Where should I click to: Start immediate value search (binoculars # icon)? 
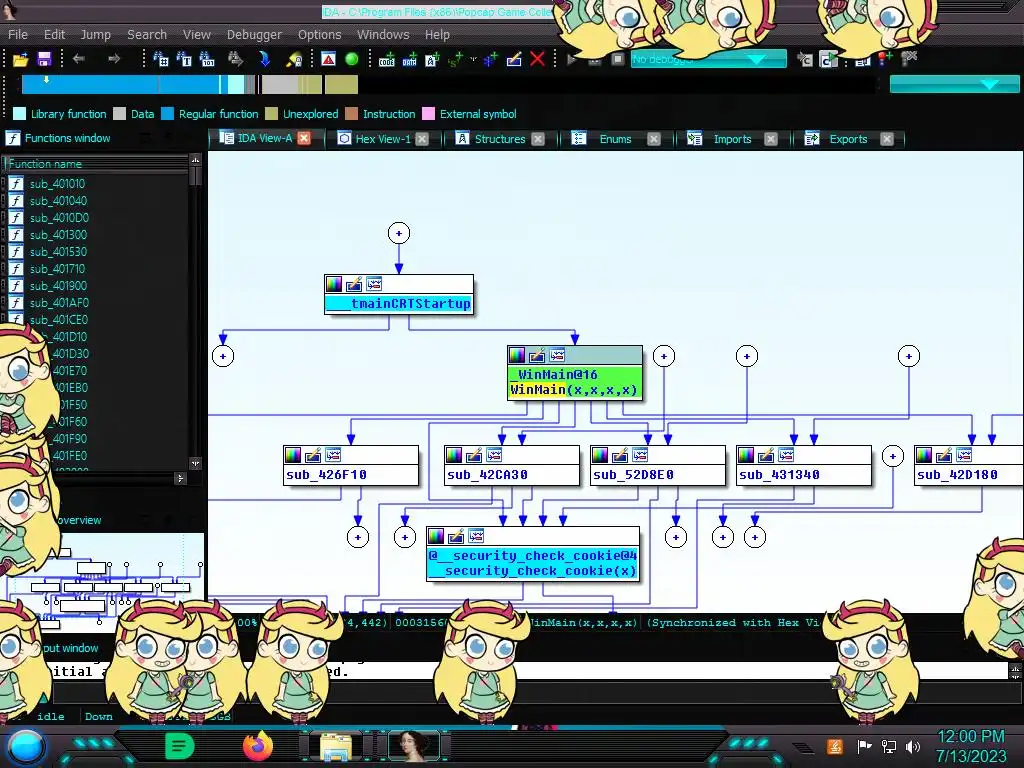click(161, 59)
